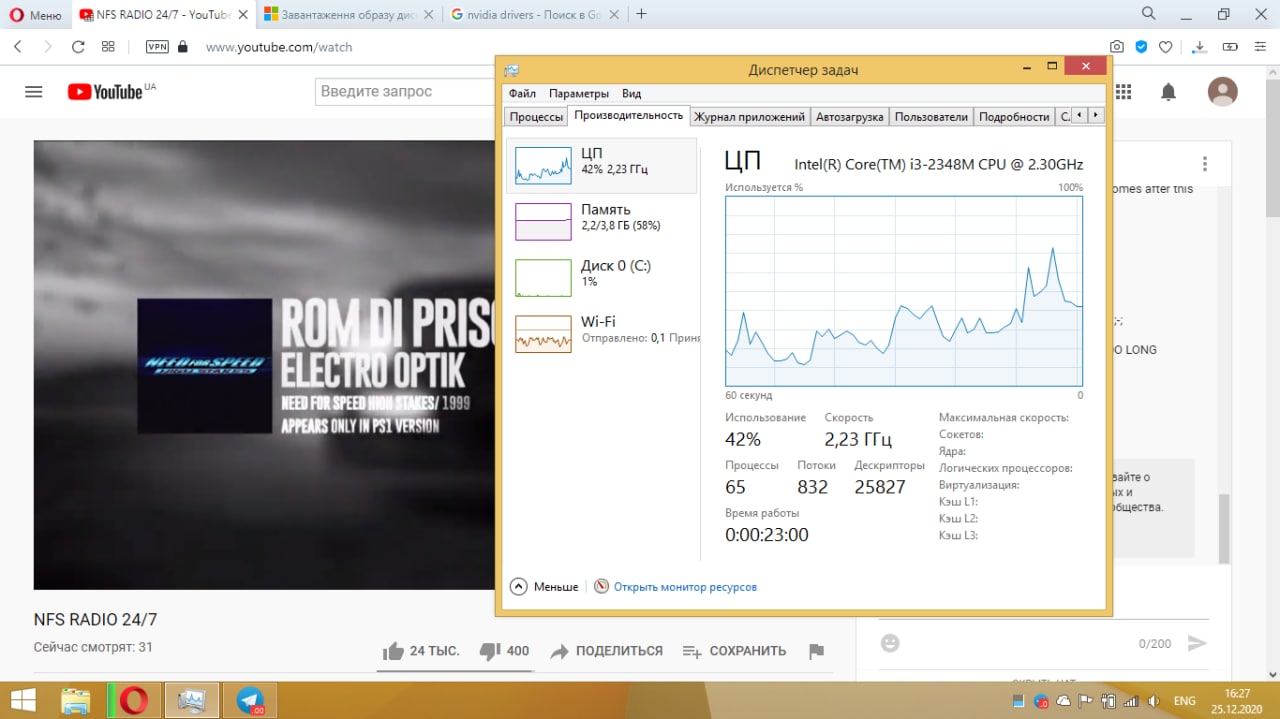
Task: Like the video with thumbs up
Action: (x=421, y=651)
